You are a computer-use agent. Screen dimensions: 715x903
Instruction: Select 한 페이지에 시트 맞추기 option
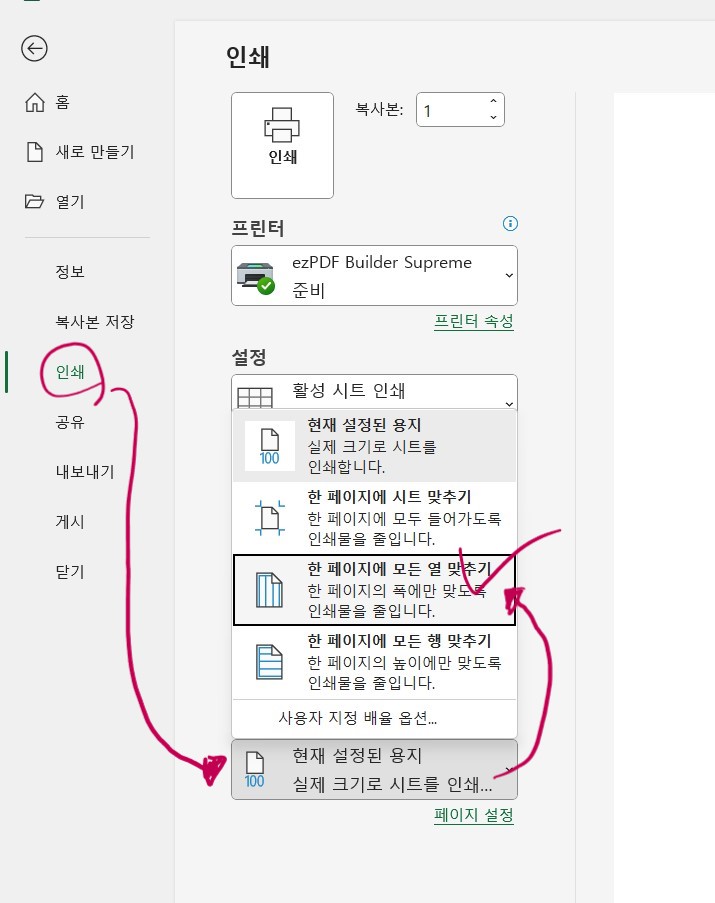[374, 518]
